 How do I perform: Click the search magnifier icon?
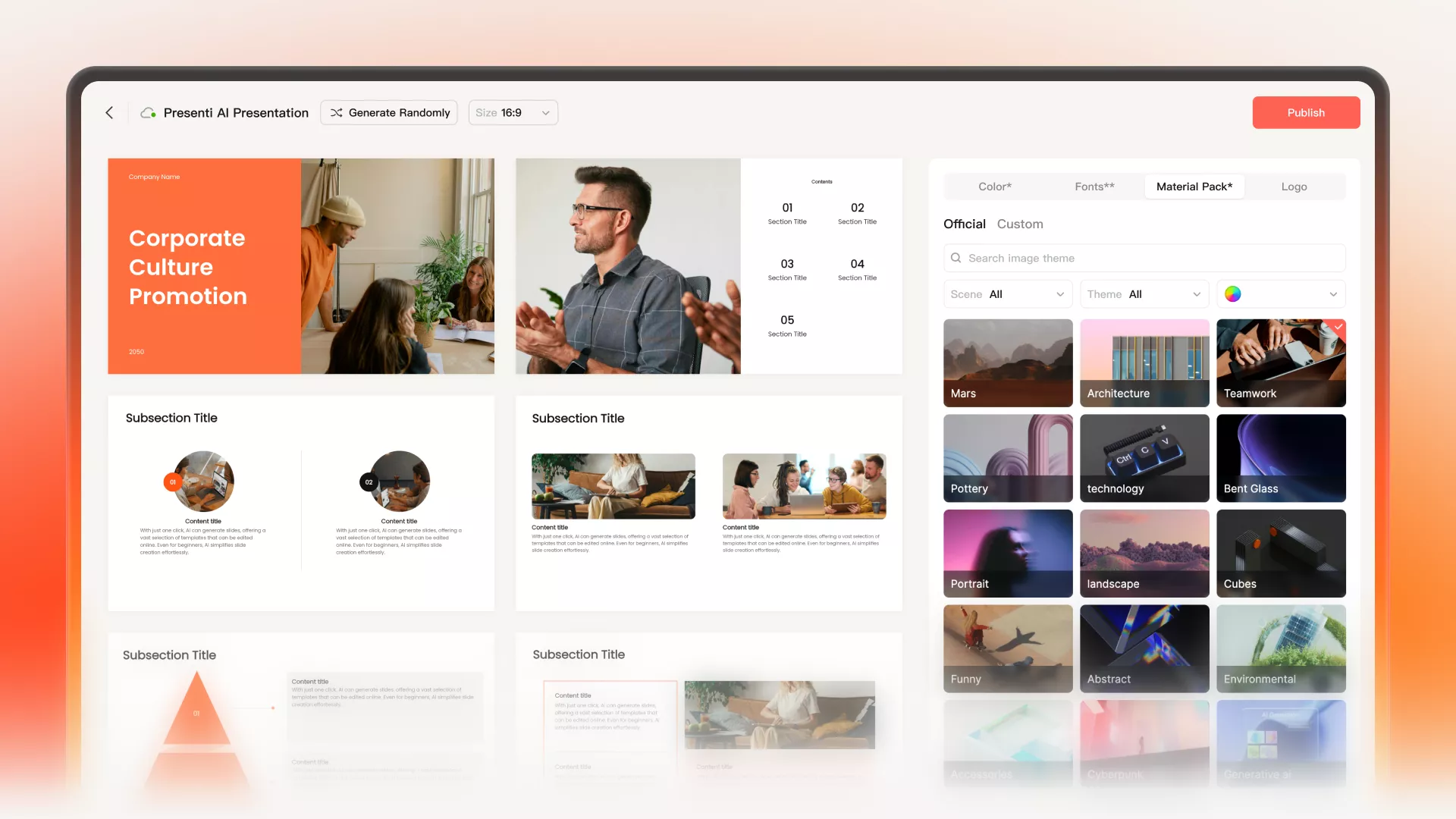[955, 258]
